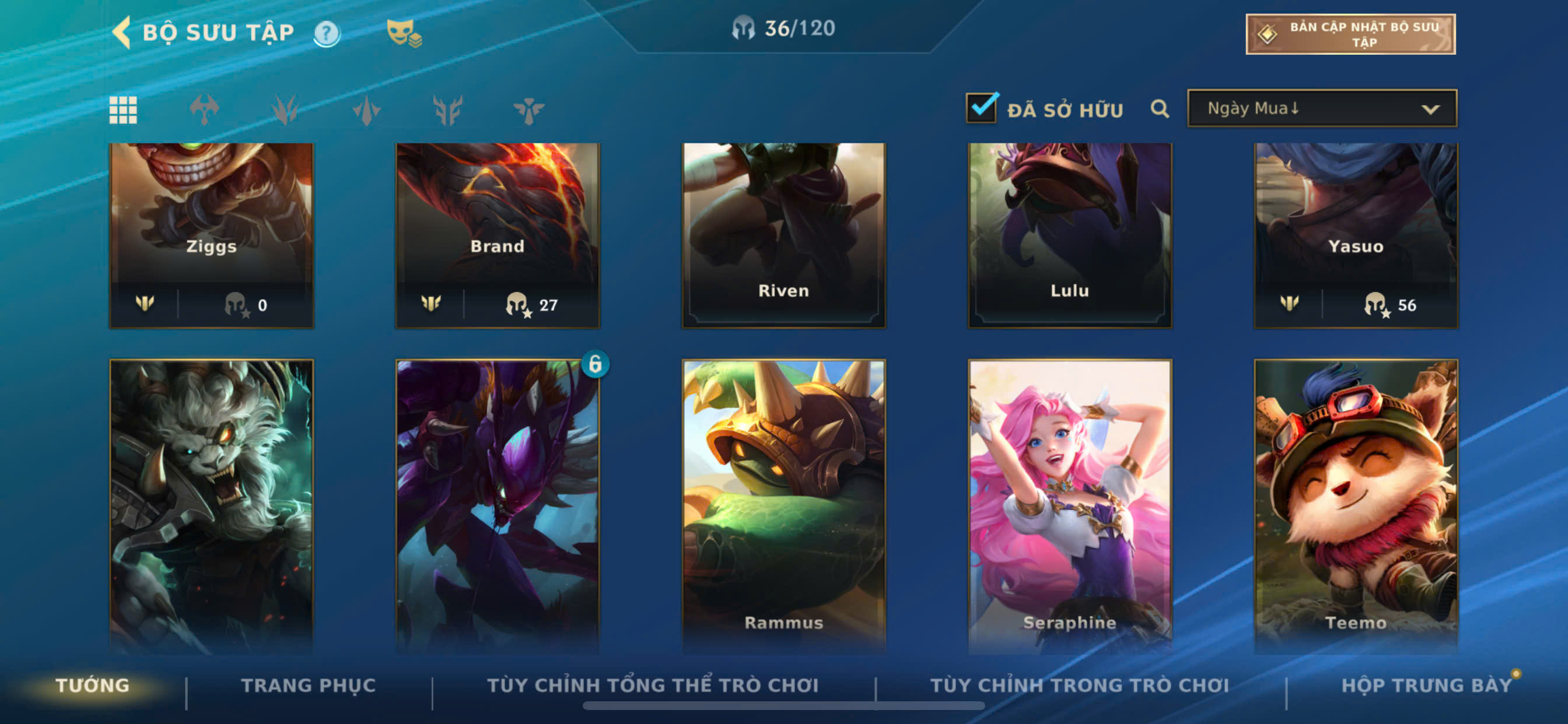Open the mask and coins icon

click(x=404, y=33)
